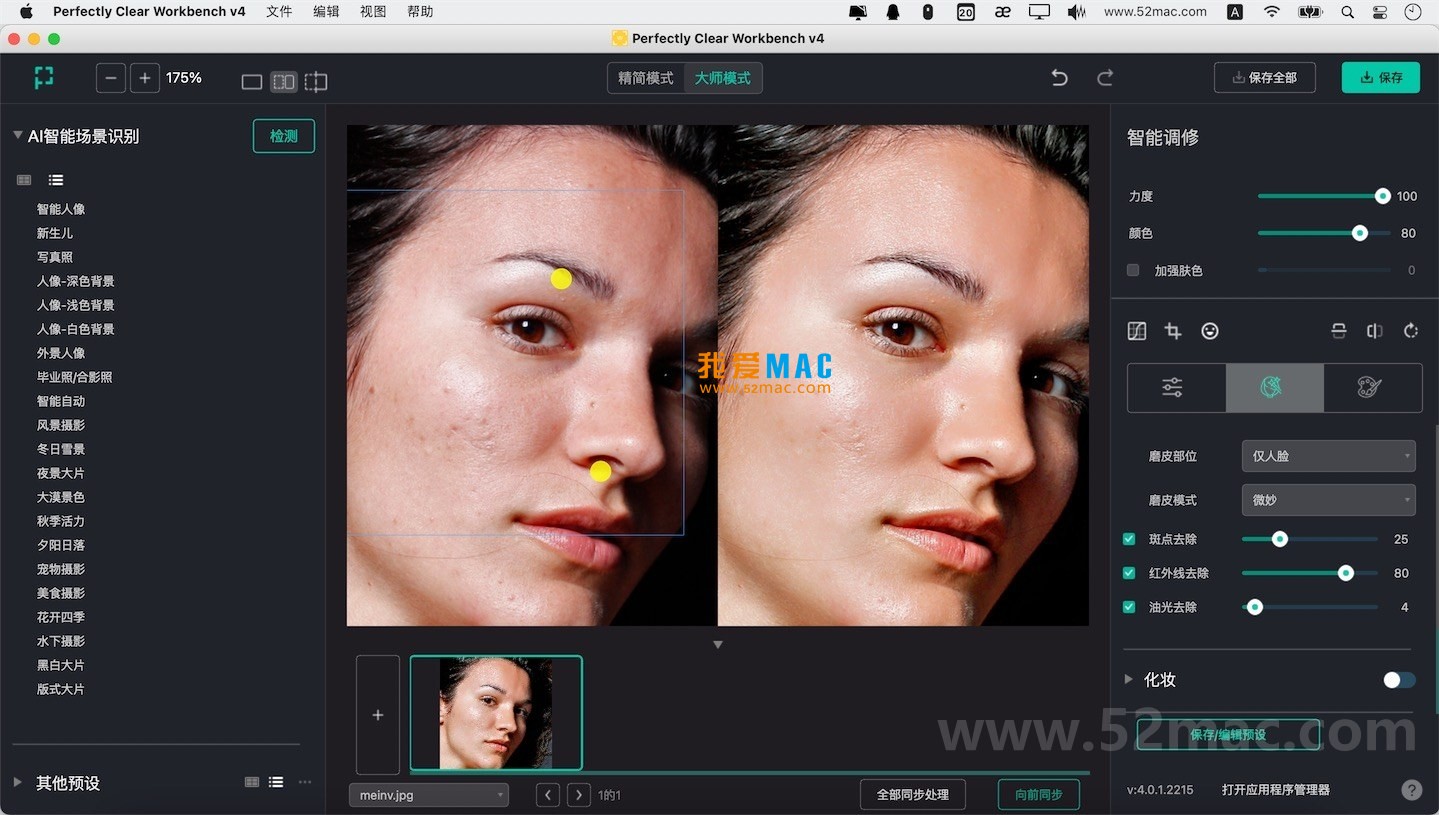Expand the 化妆 section
Screen dimensions: 1439x815
click(1129, 679)
